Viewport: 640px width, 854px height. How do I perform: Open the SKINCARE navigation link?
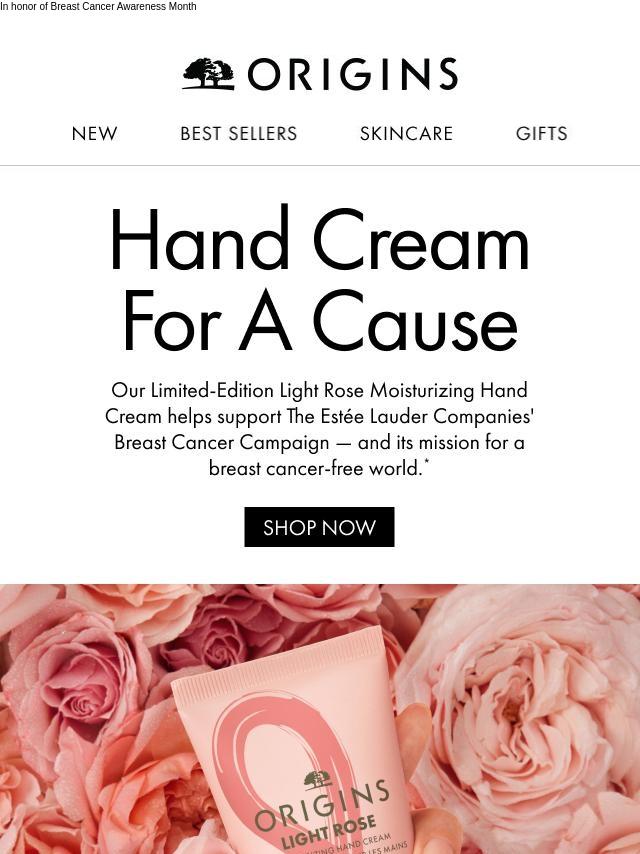click(406, 133)
